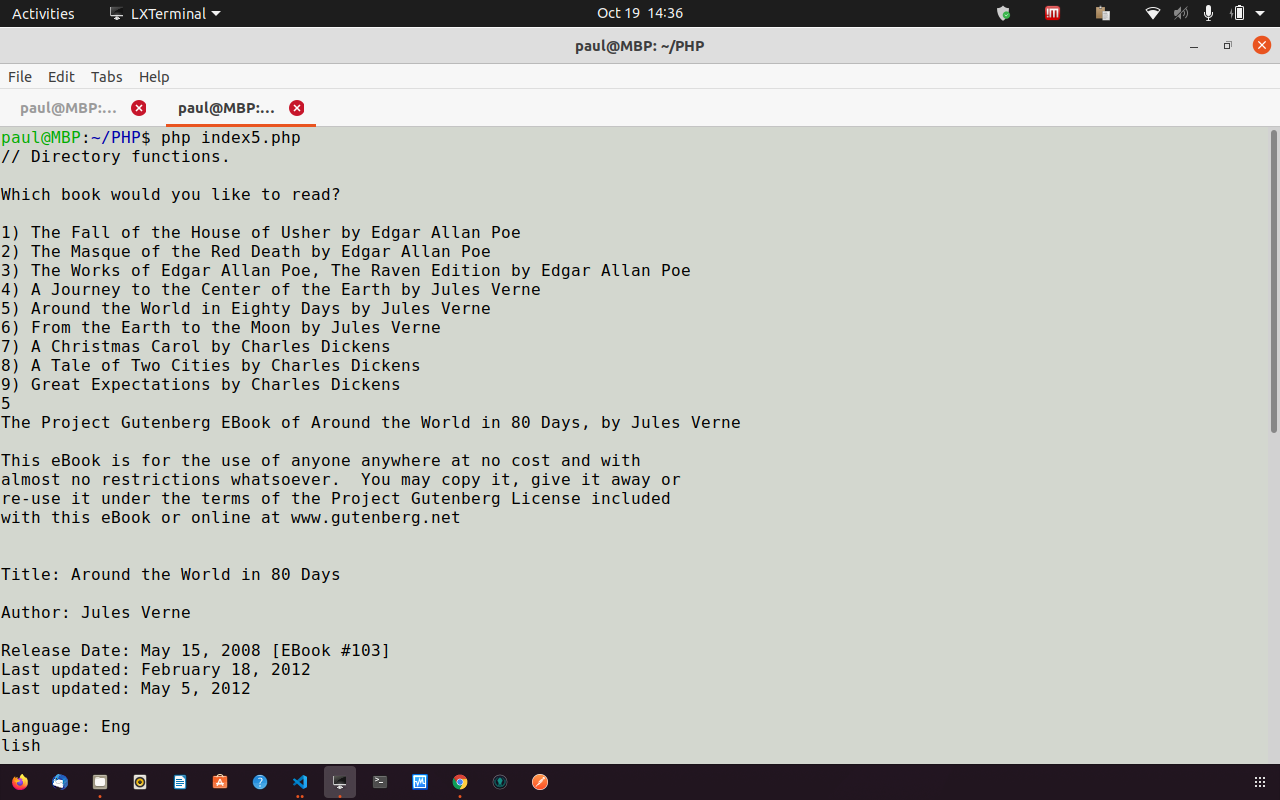Close the second active paul@MBP tab
1280x800 pixels.
(297, 108)
